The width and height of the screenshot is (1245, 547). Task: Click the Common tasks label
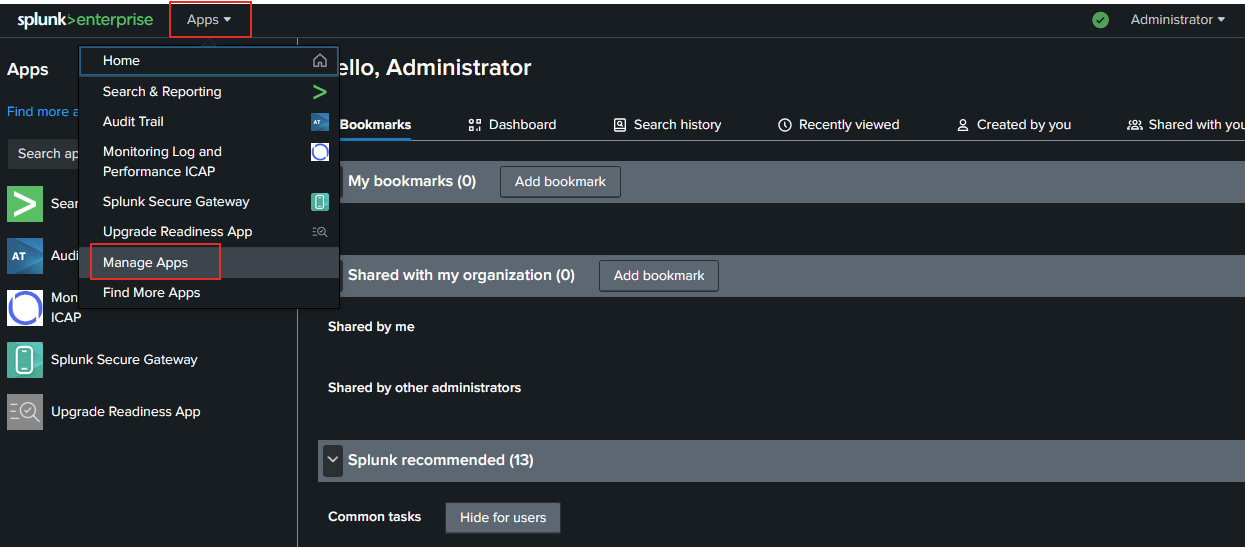[x=374, y=517]
